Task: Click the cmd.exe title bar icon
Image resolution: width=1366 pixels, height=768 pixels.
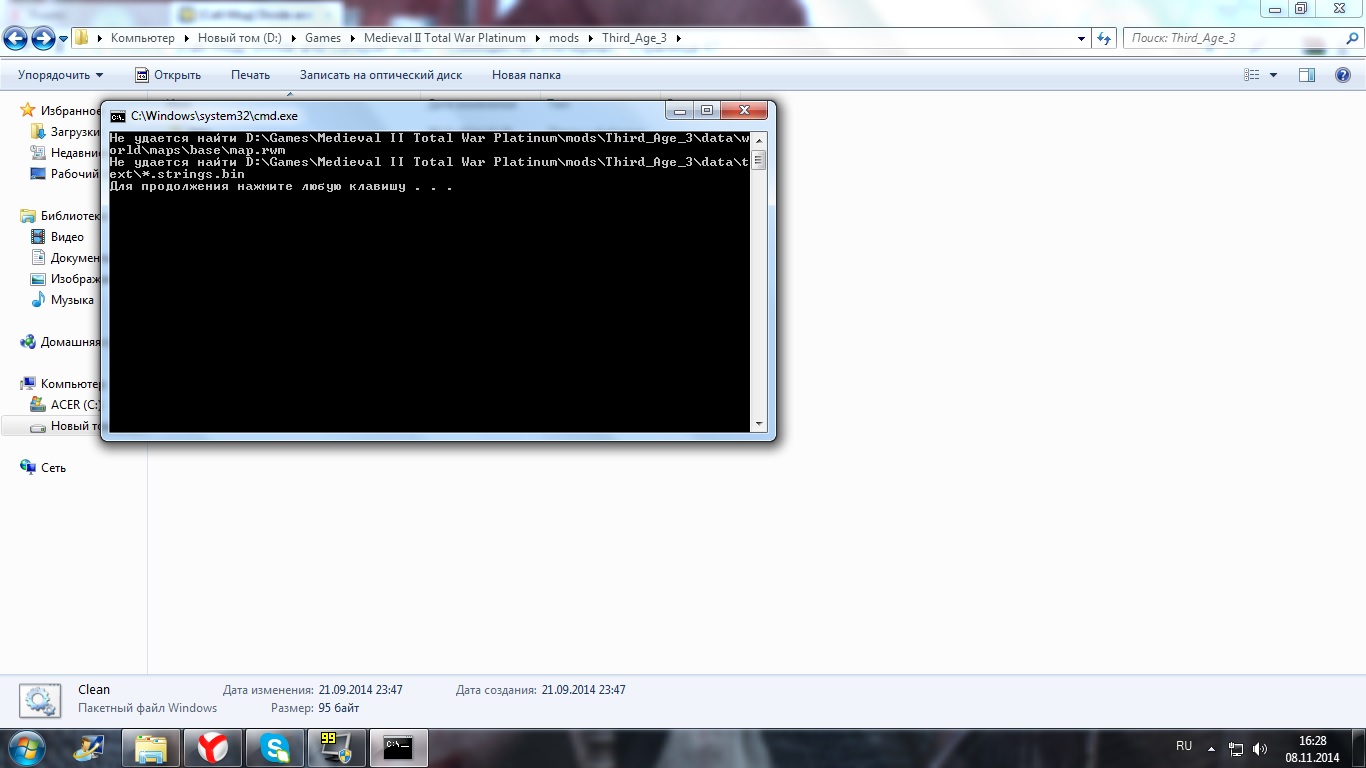Action: (118, 116)
